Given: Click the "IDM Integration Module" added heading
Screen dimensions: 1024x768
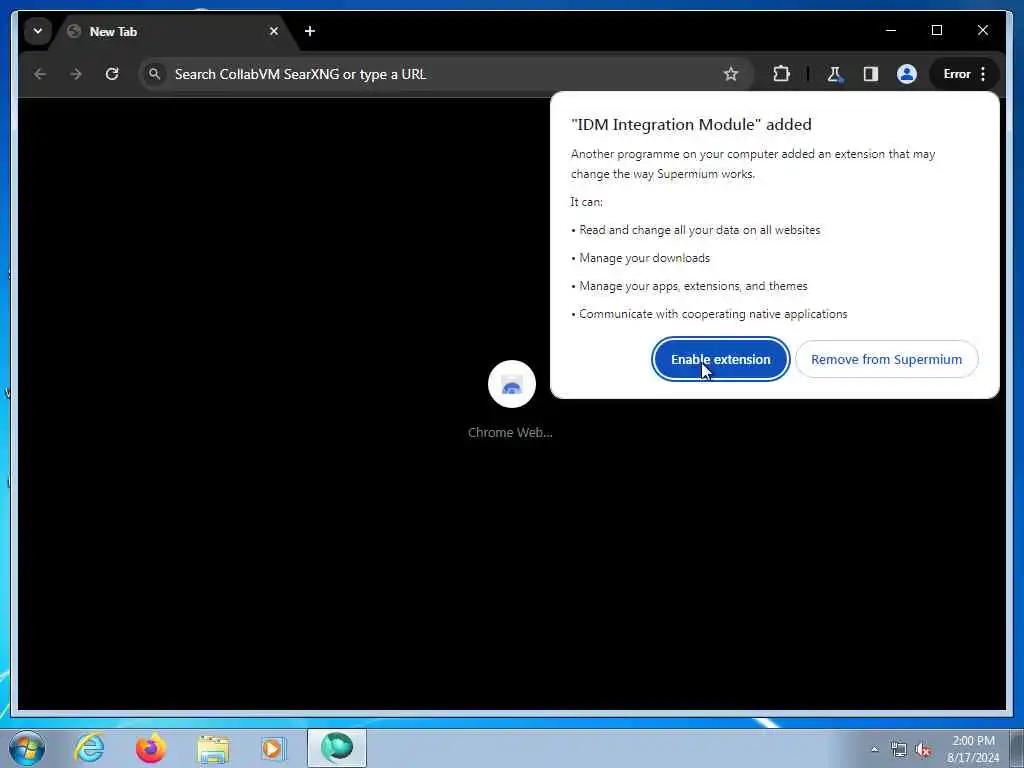Looking at the screenshot, I should 691,124.
